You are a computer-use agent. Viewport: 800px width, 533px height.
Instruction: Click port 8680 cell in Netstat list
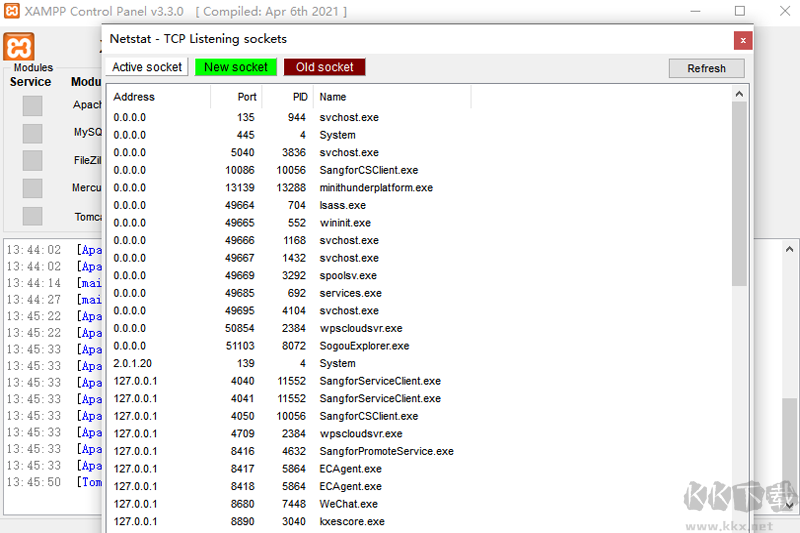[242, 504]
